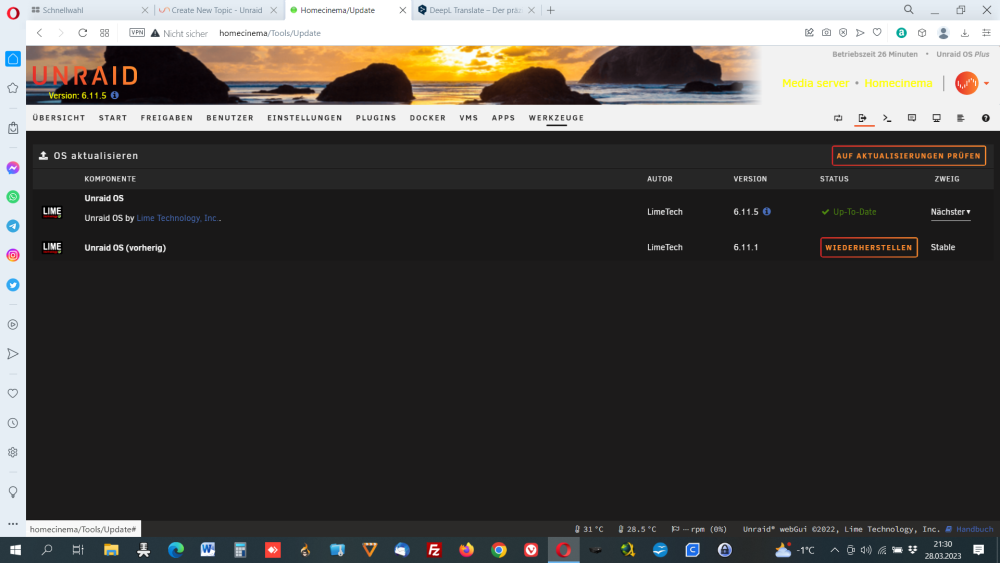Click the Homecinema server name

898,83
